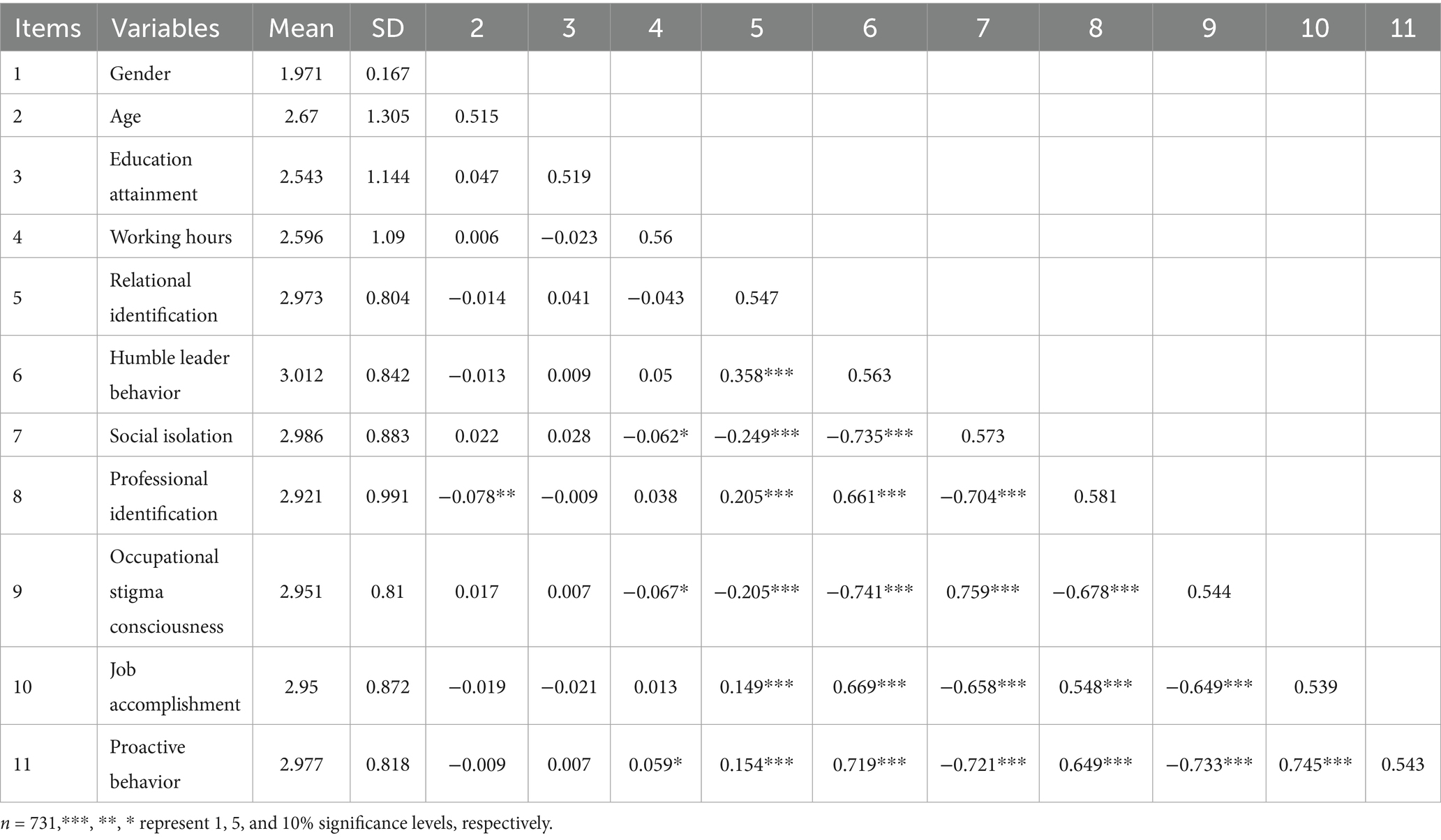Image resolution: width=1441 pixels, height=840 pixels.
Task: Select the −0.078** correlation cell
Action: tap(477, 496)
